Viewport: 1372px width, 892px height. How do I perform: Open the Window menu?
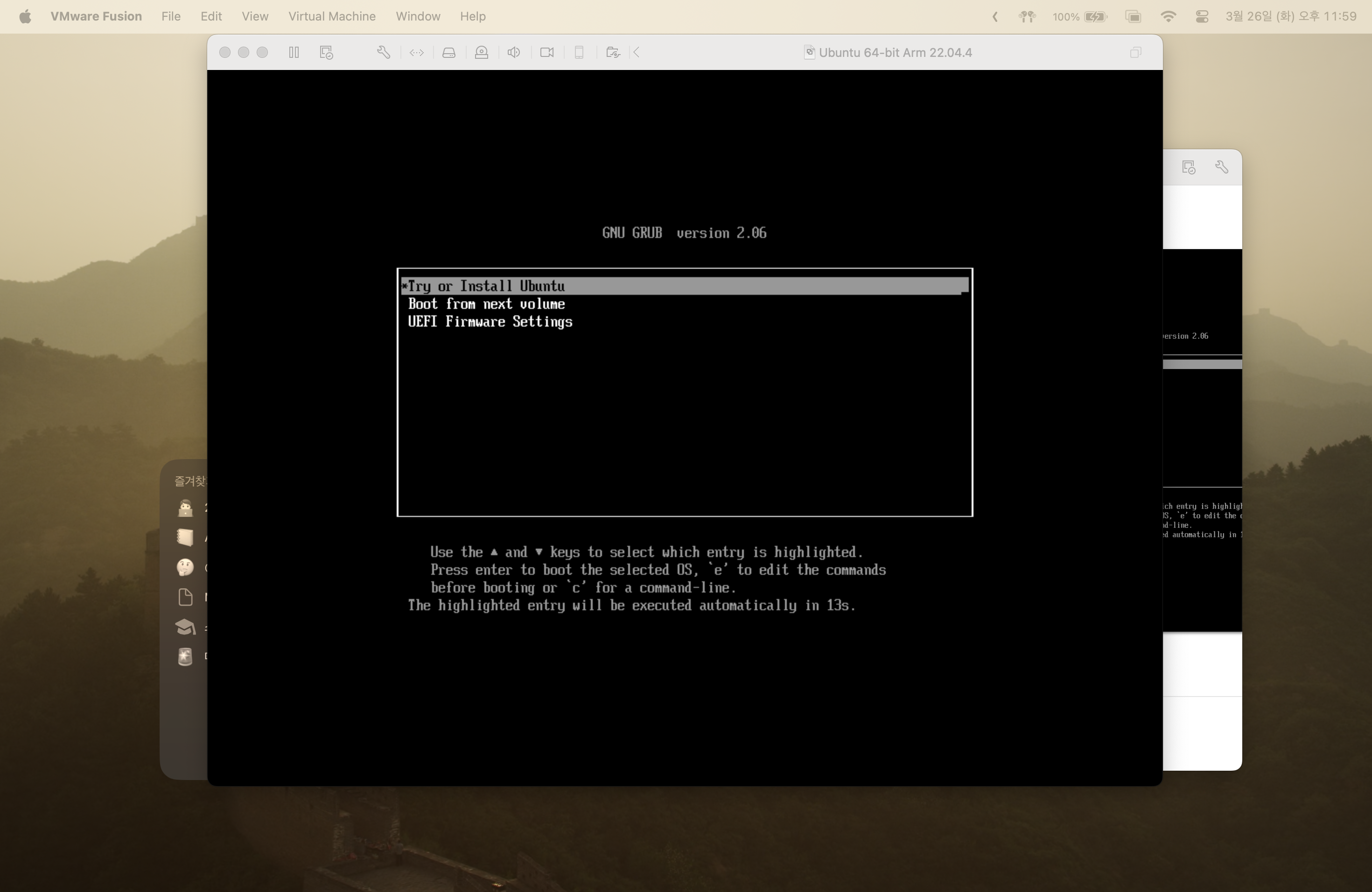pos(418,16)
